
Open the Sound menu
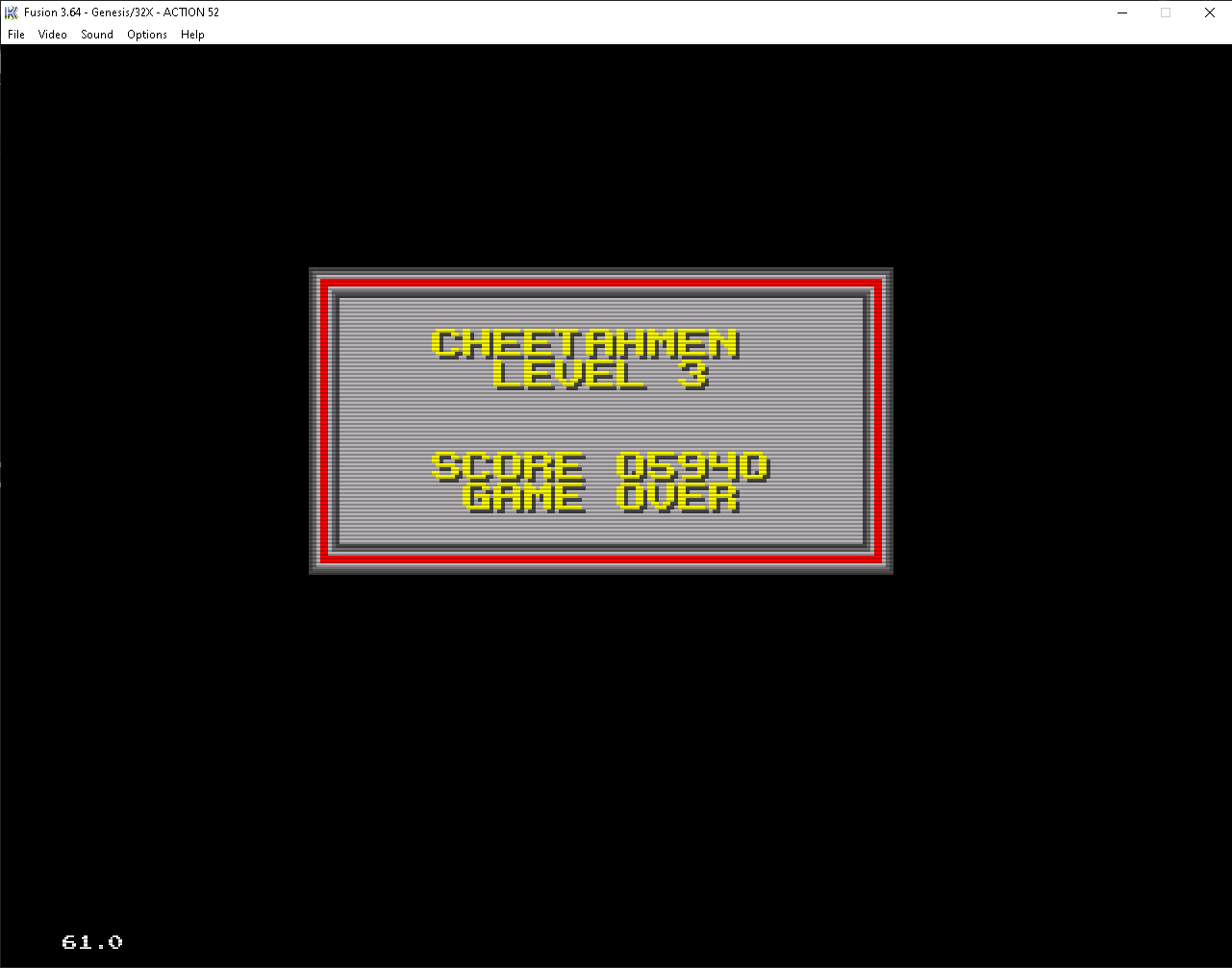(97, 35)
